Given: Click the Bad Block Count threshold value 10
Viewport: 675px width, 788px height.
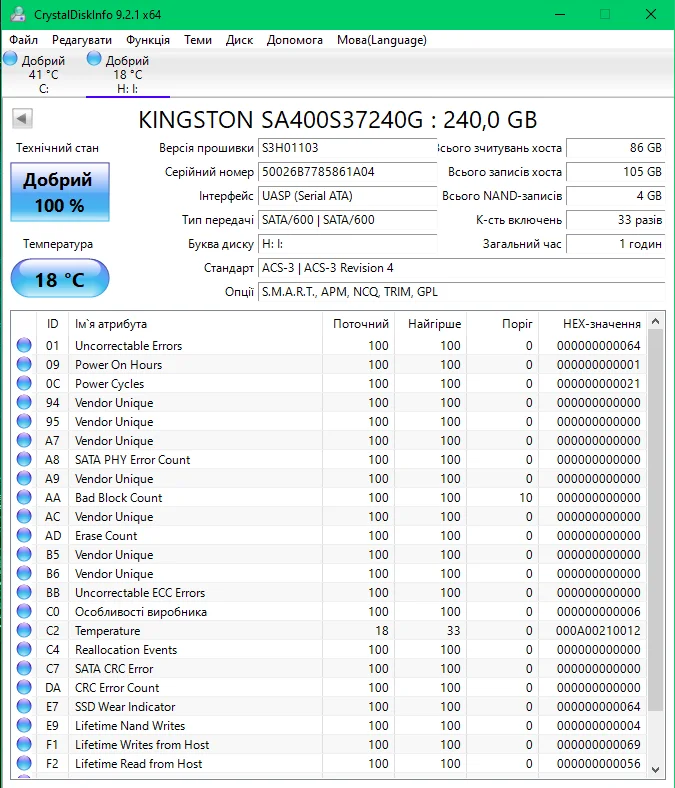Looking at the screenshot, I should pyautogui.click(x=526, y=498).
